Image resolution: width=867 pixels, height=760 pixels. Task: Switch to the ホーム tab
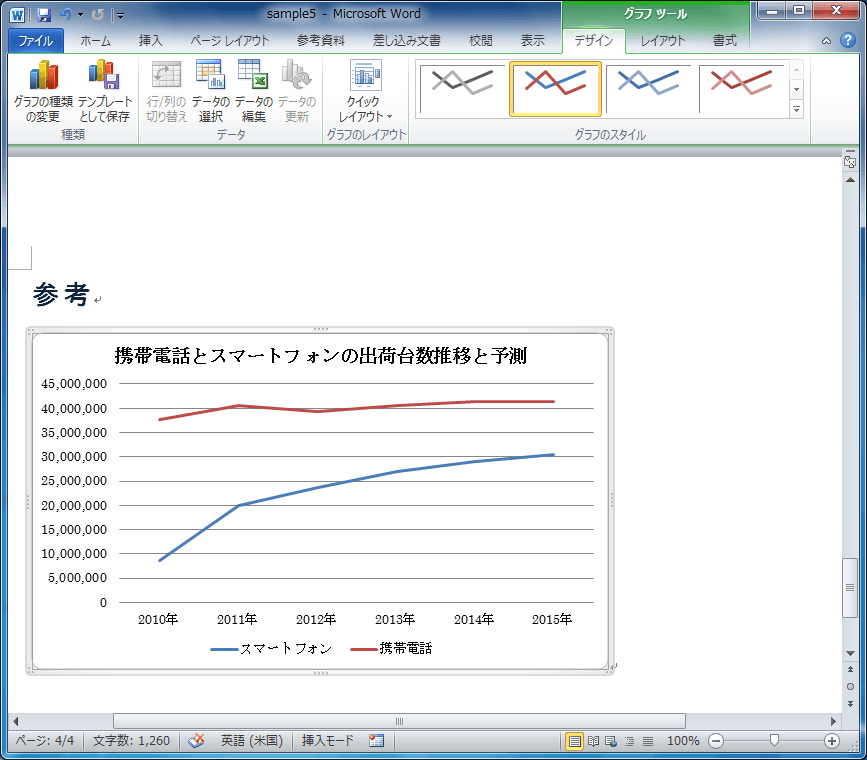[x=96, y=41]
